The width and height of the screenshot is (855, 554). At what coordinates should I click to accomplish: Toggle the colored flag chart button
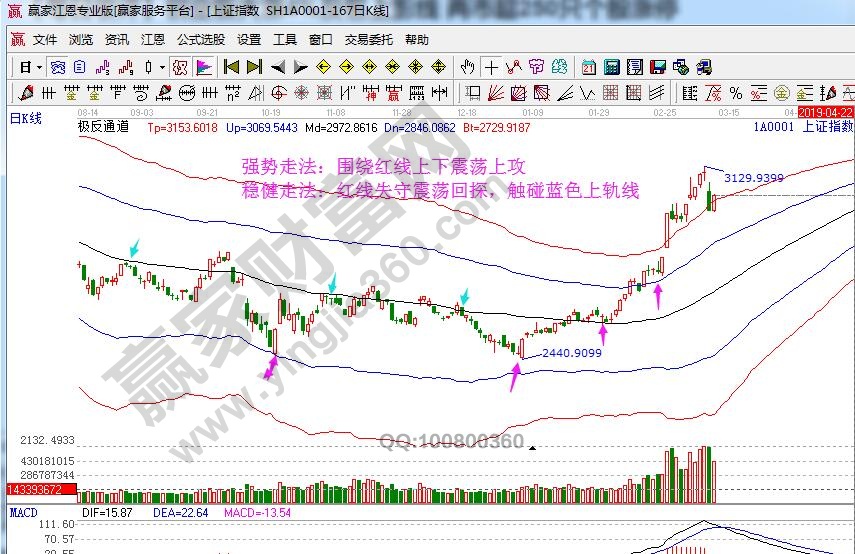(203, 68)
